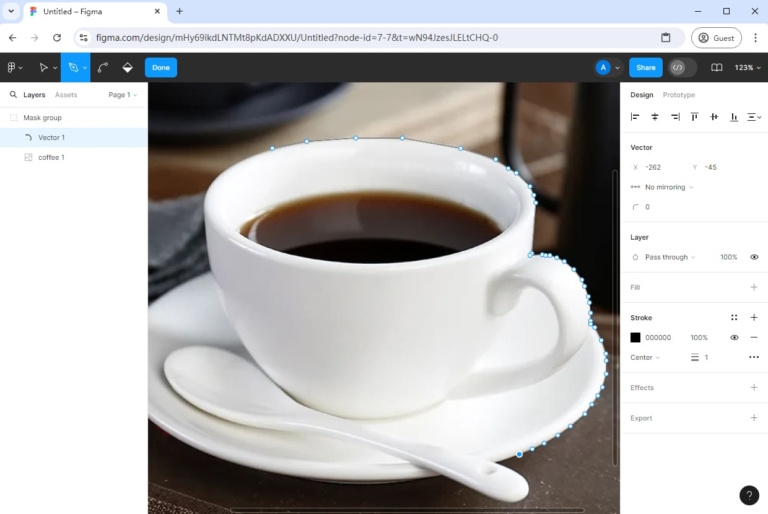
Task: Open the library book icon
Action: (716, 68)
